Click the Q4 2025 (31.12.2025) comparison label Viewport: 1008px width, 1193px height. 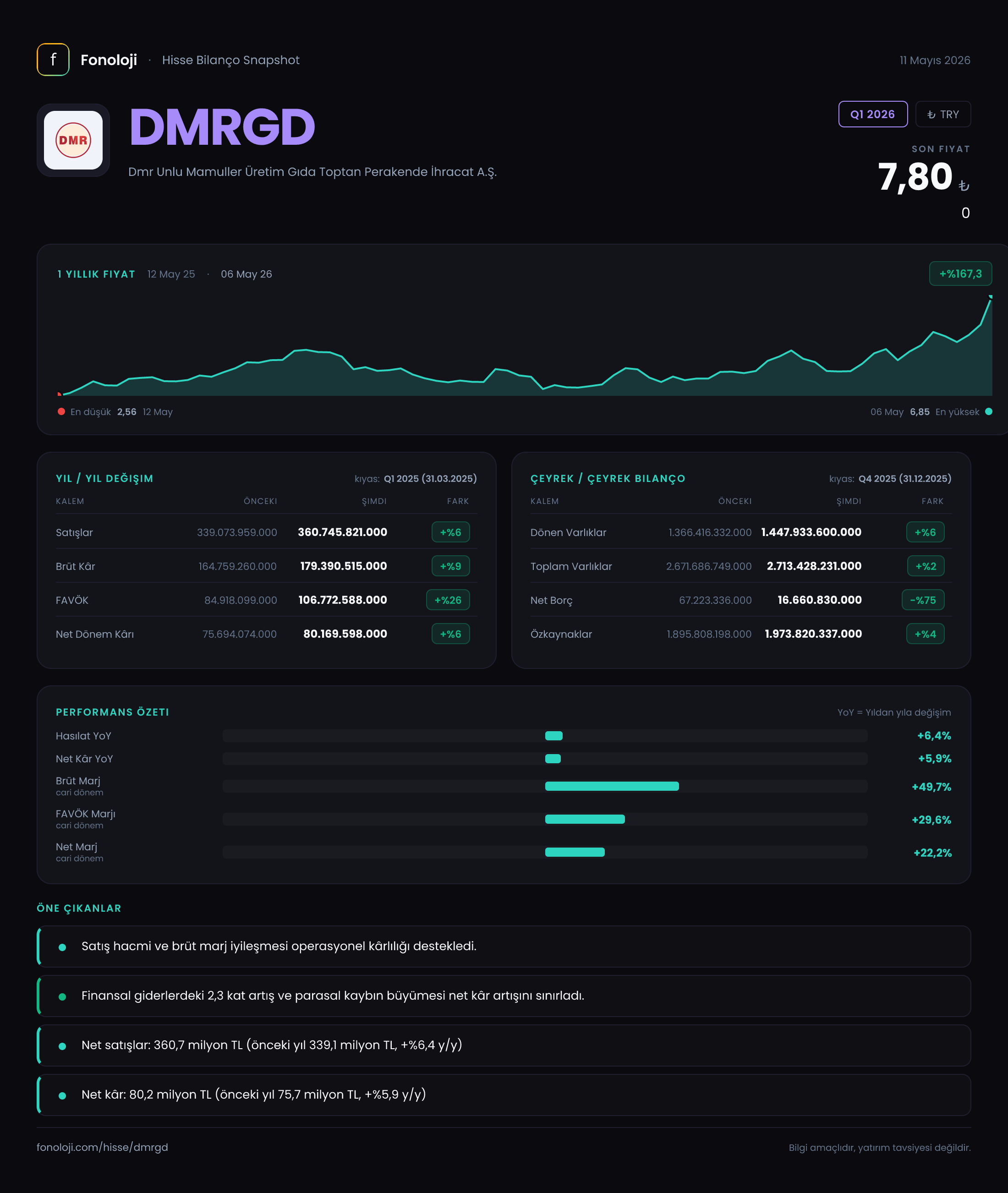pyautogui.click(x=904, y=478)
